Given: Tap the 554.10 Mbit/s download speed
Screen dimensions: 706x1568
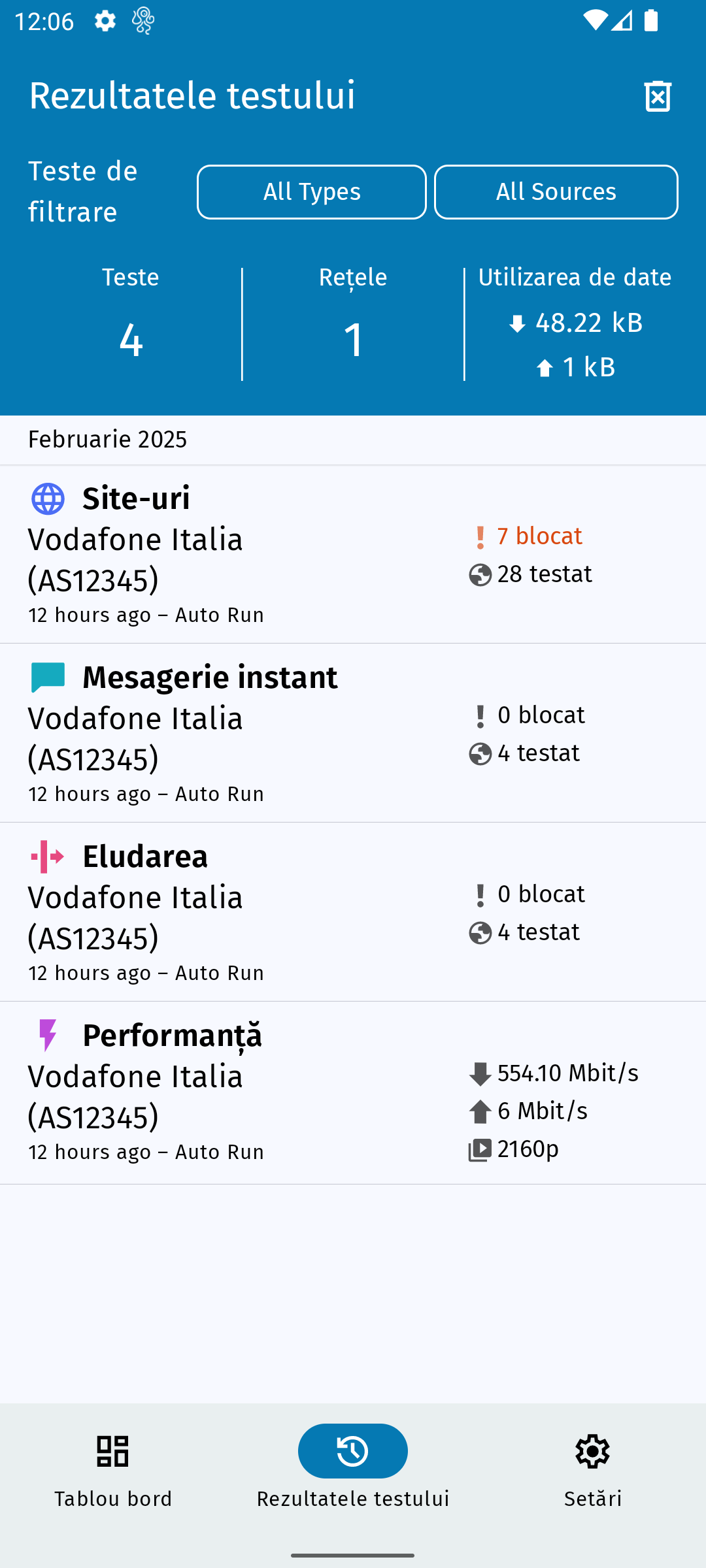Looking at the screenshot, I should [567, 1073].
